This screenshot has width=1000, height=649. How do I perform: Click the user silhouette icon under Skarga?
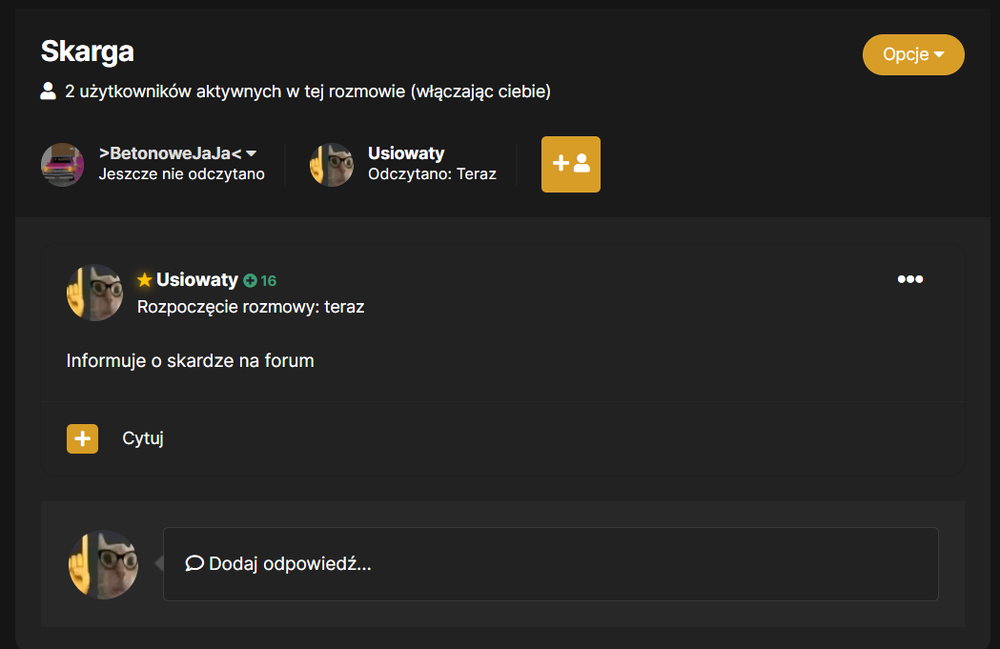(x=48, y=91)
